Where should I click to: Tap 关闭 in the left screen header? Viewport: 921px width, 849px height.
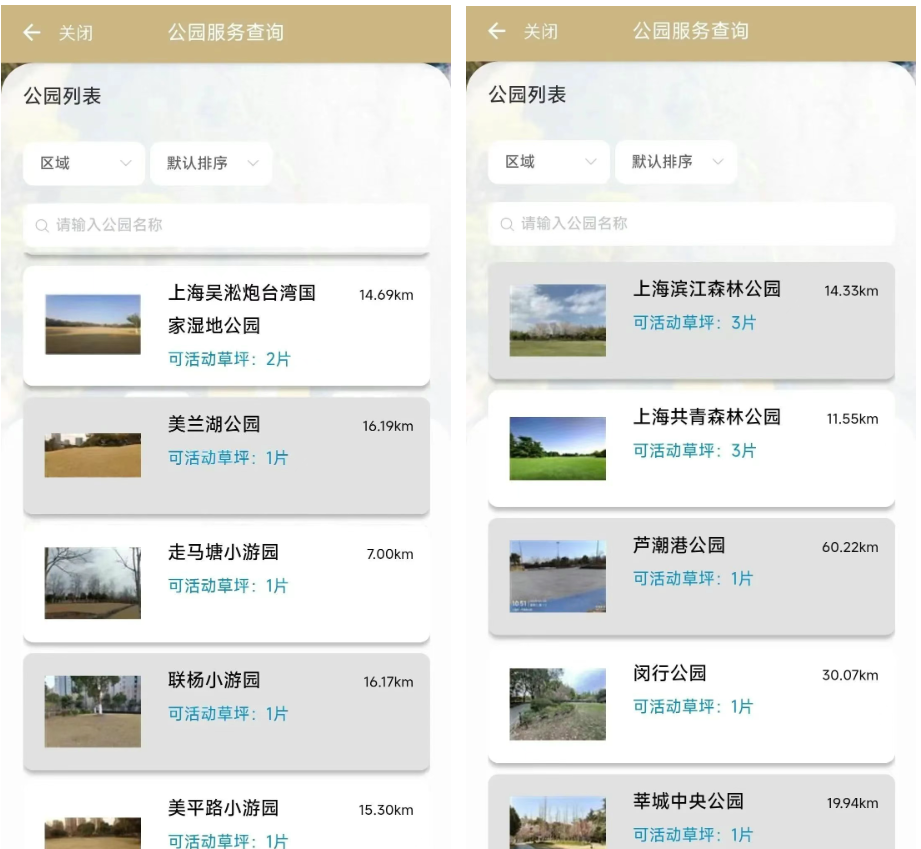[76, 33]
